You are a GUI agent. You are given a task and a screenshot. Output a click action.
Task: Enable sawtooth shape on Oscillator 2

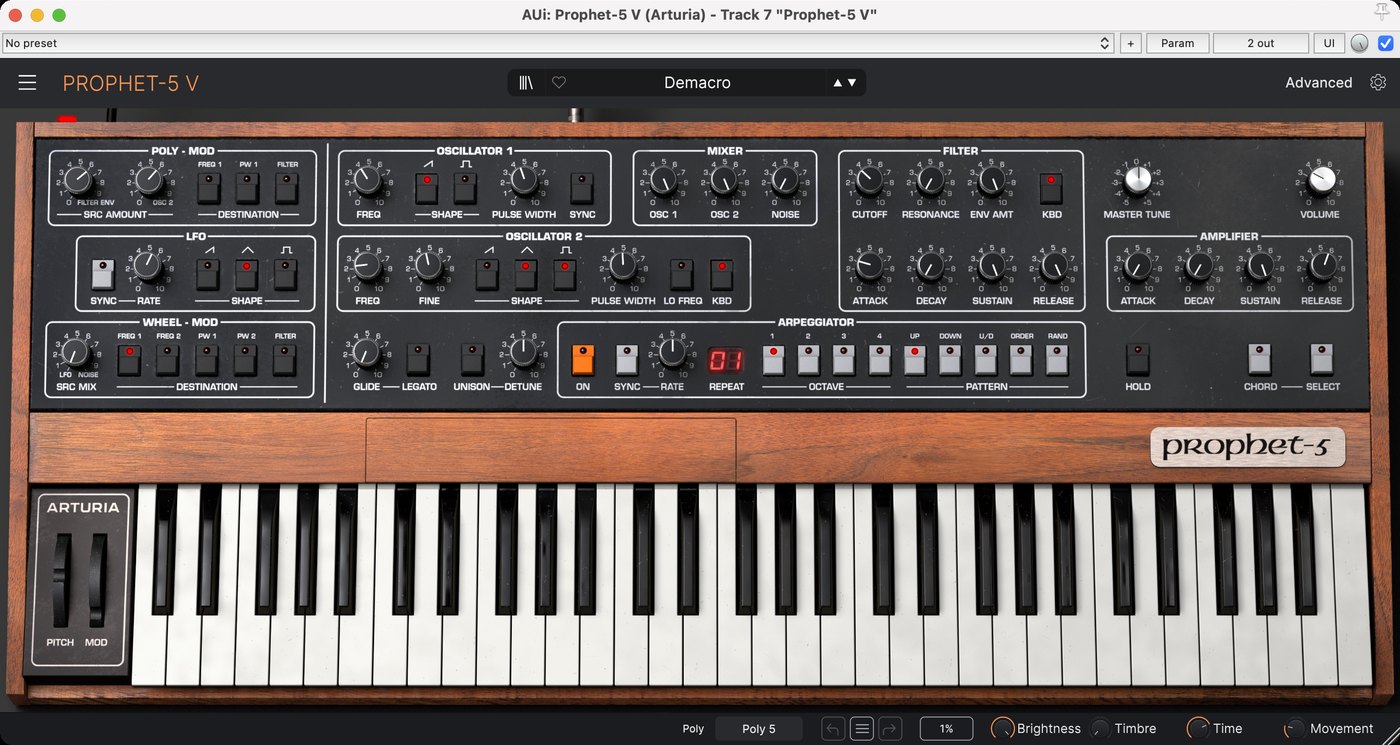point(487,273)
